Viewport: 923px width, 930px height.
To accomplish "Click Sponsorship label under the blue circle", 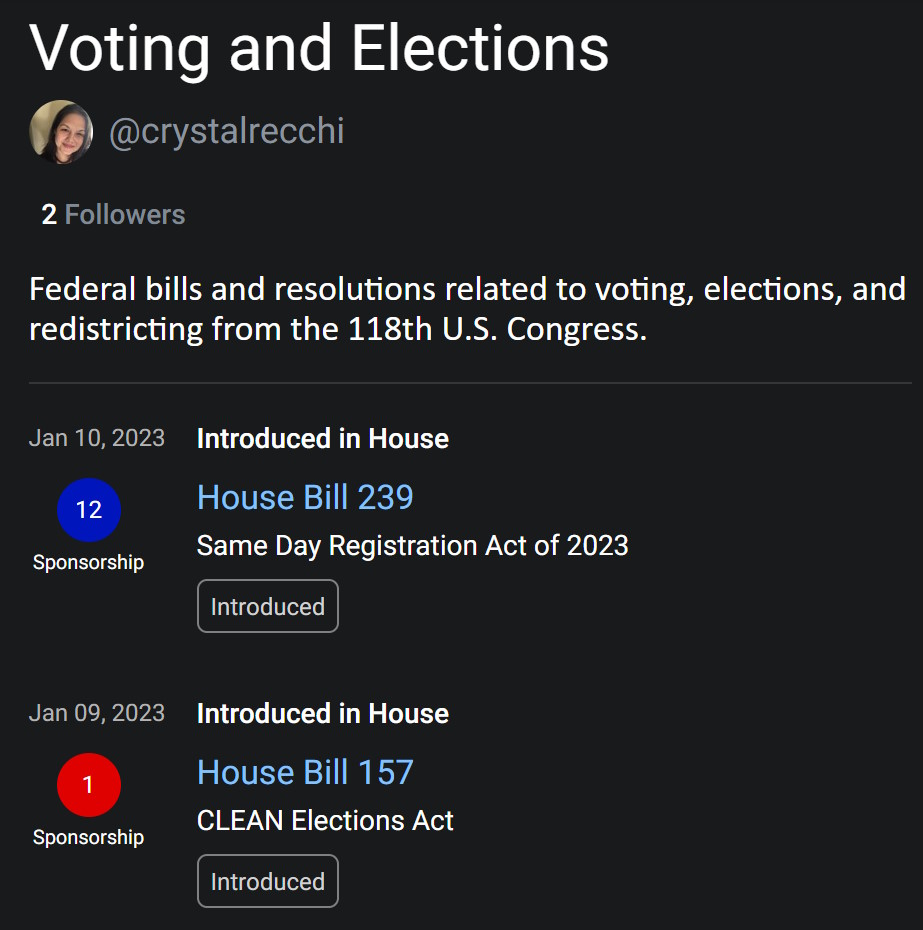I will [x=88, y=563].
